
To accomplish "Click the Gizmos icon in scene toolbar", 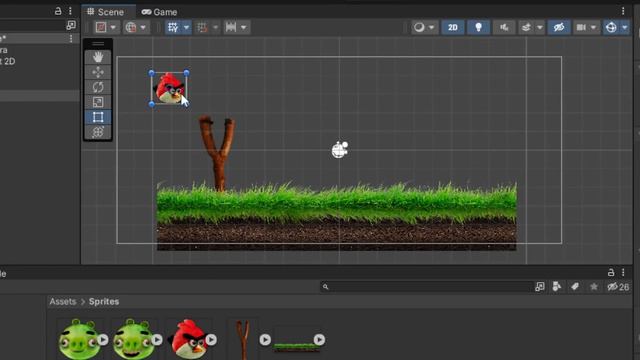I will 611,27.
